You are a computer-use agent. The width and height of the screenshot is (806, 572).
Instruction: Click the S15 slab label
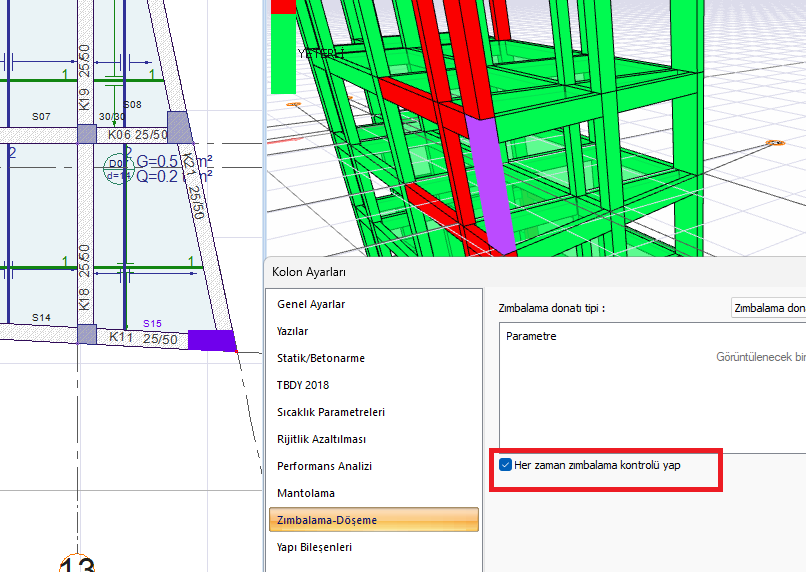pyautogui.click(x=151, y=324)
